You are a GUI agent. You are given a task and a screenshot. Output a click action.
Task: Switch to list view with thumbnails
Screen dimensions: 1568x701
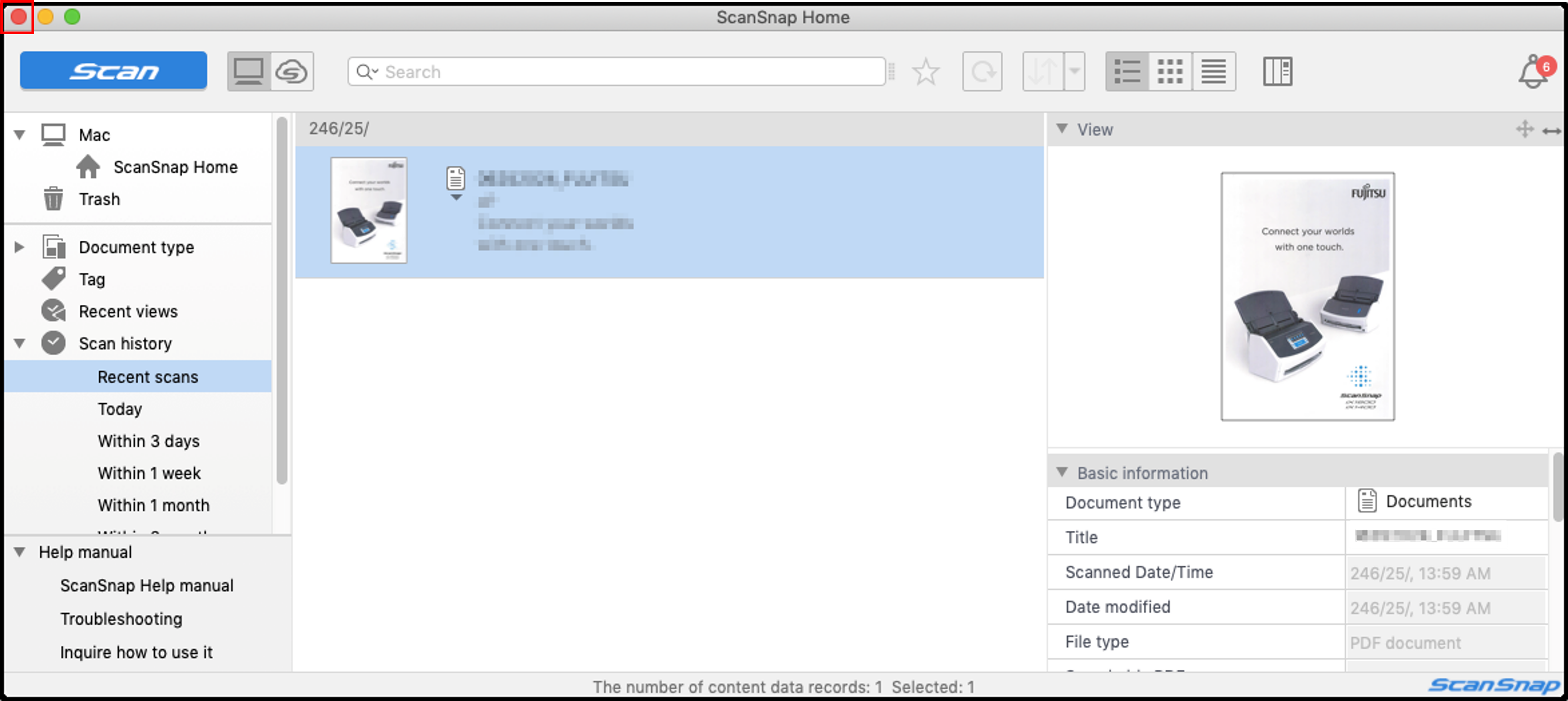point(1127,71)
